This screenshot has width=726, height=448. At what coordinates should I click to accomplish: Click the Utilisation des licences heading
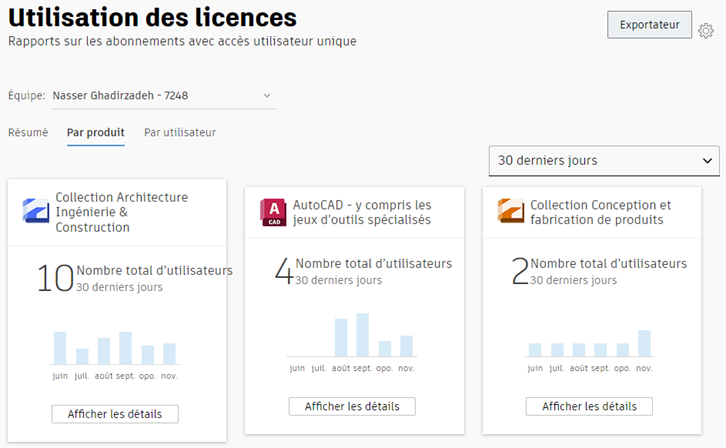coord(152,18)
